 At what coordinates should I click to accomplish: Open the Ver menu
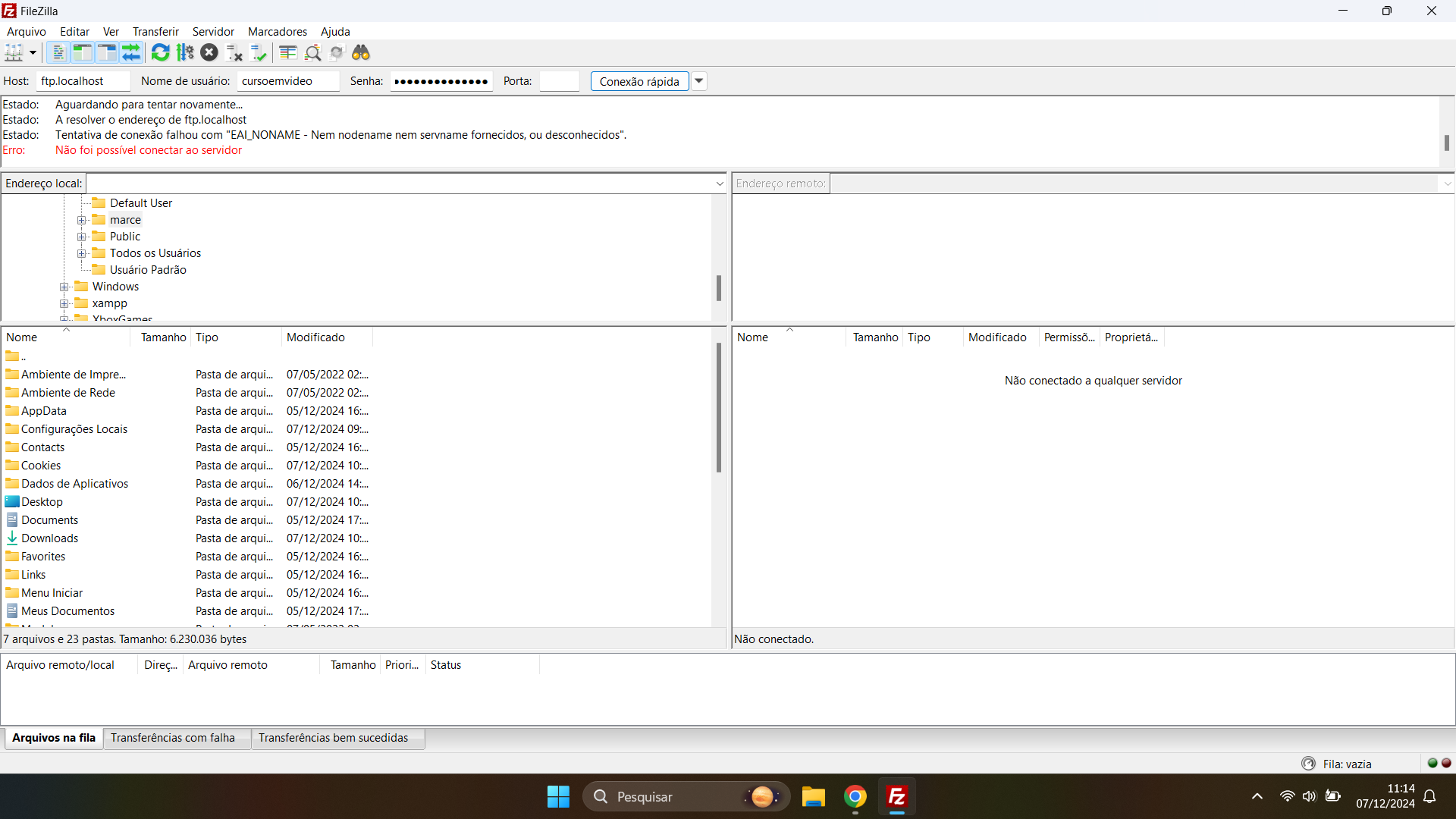(111, 32)
